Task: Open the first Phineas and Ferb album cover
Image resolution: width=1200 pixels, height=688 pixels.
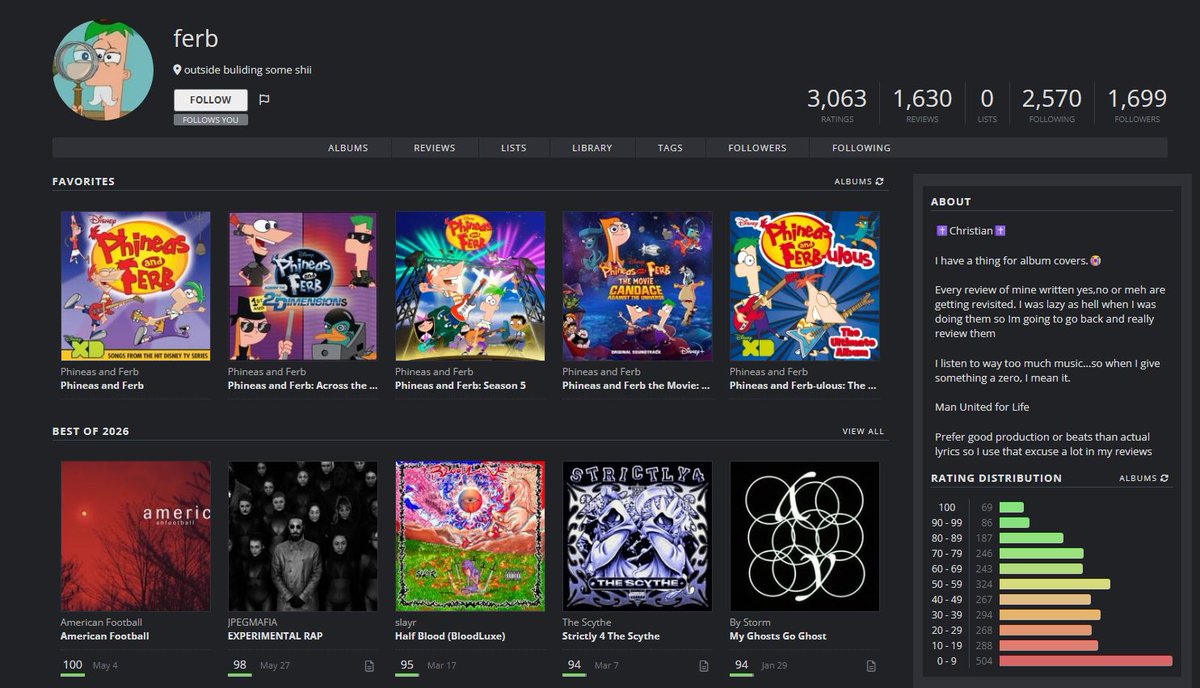Action: (x=135, y=286)
